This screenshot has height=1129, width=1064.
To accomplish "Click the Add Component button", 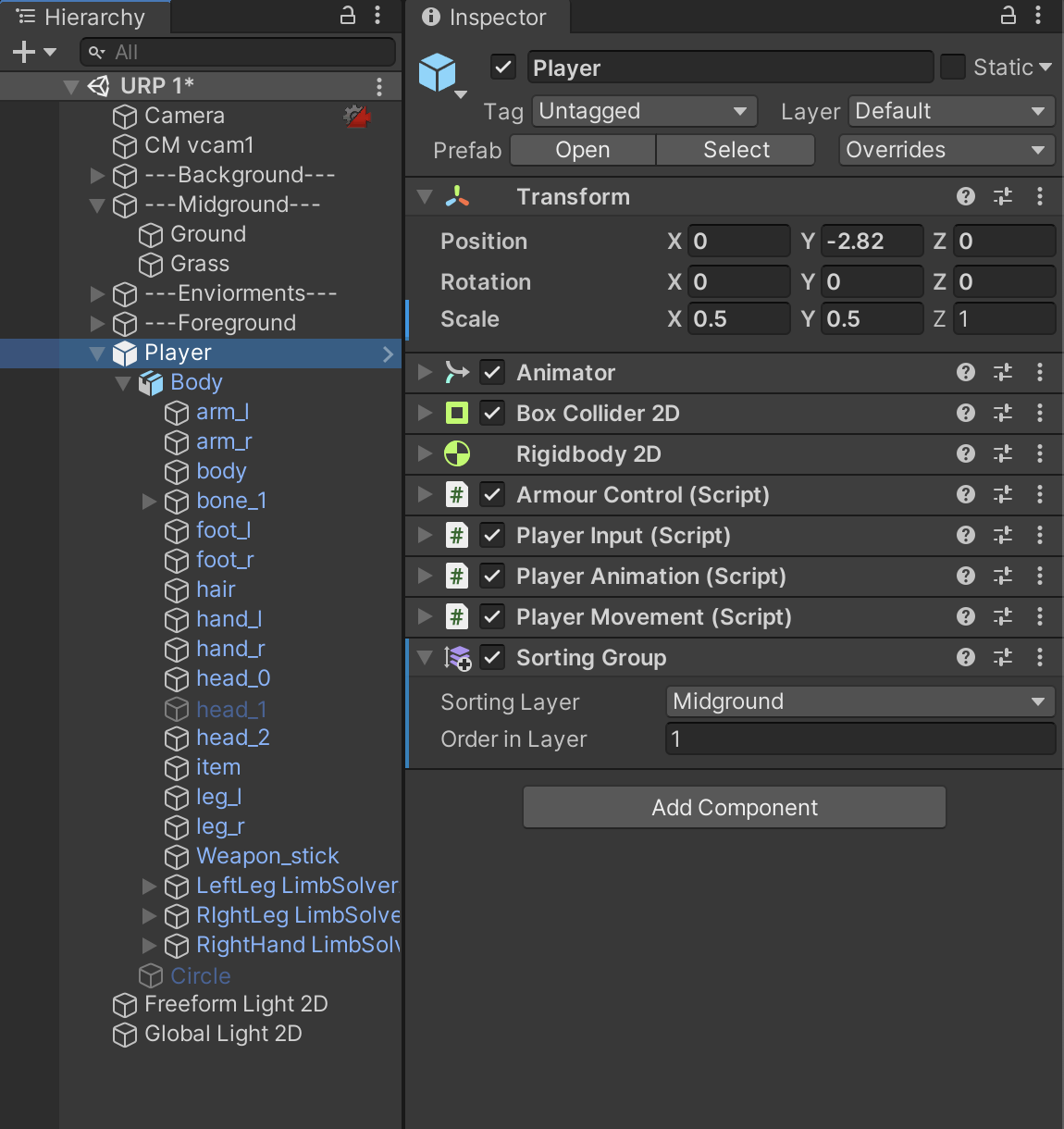I will coord(735,807).
